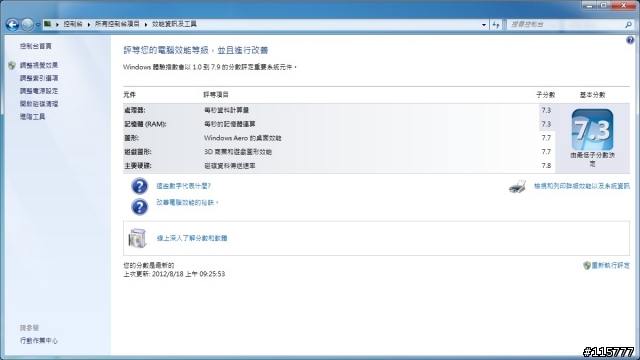Image resolution: width=640 pixels, height=360 pixels.
Task: Click the 元件 column header
Action: [129, 95]
